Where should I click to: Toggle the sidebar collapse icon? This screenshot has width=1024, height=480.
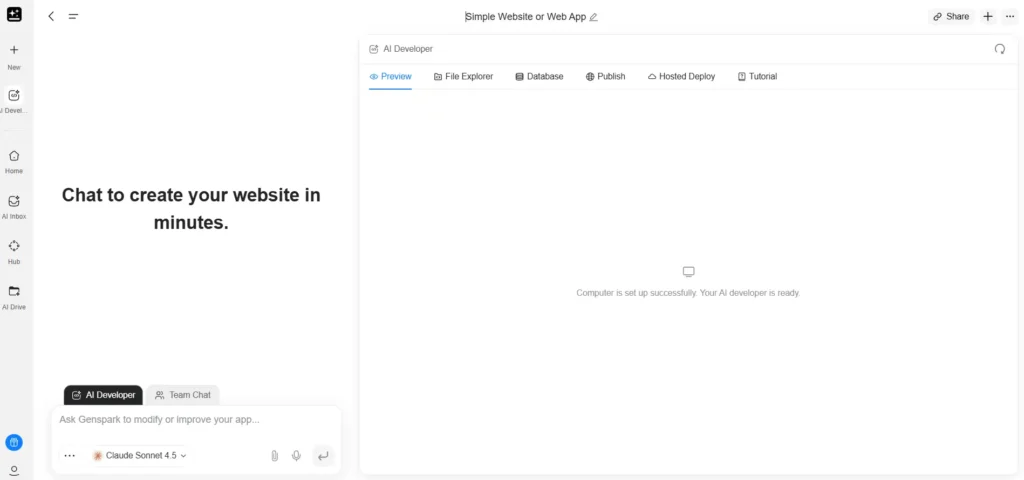73,16
